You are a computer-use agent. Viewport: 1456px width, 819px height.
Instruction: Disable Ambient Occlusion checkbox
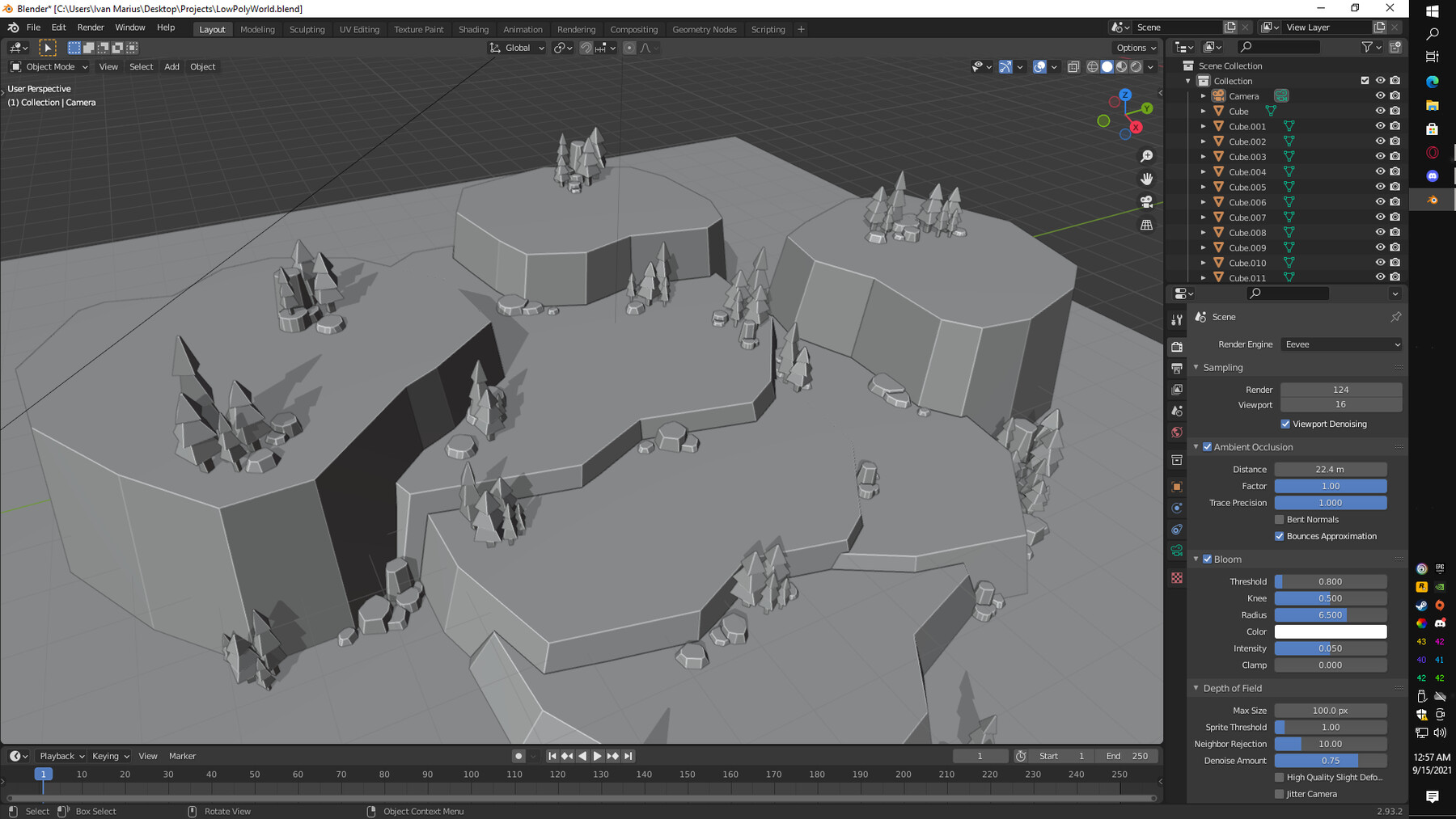(1207, 446)
